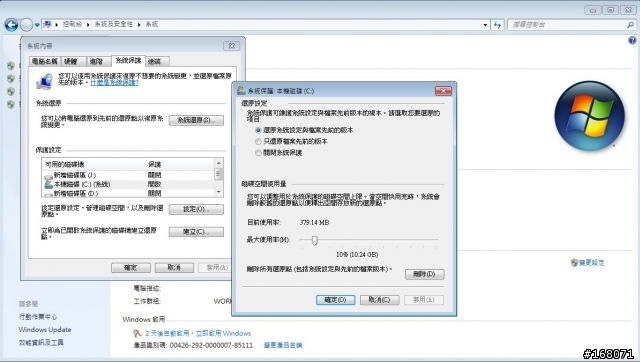Confirm with 確定(O) in 系統保護 dialog
Viewport: 640px width, 362px height.
(336, 300)
